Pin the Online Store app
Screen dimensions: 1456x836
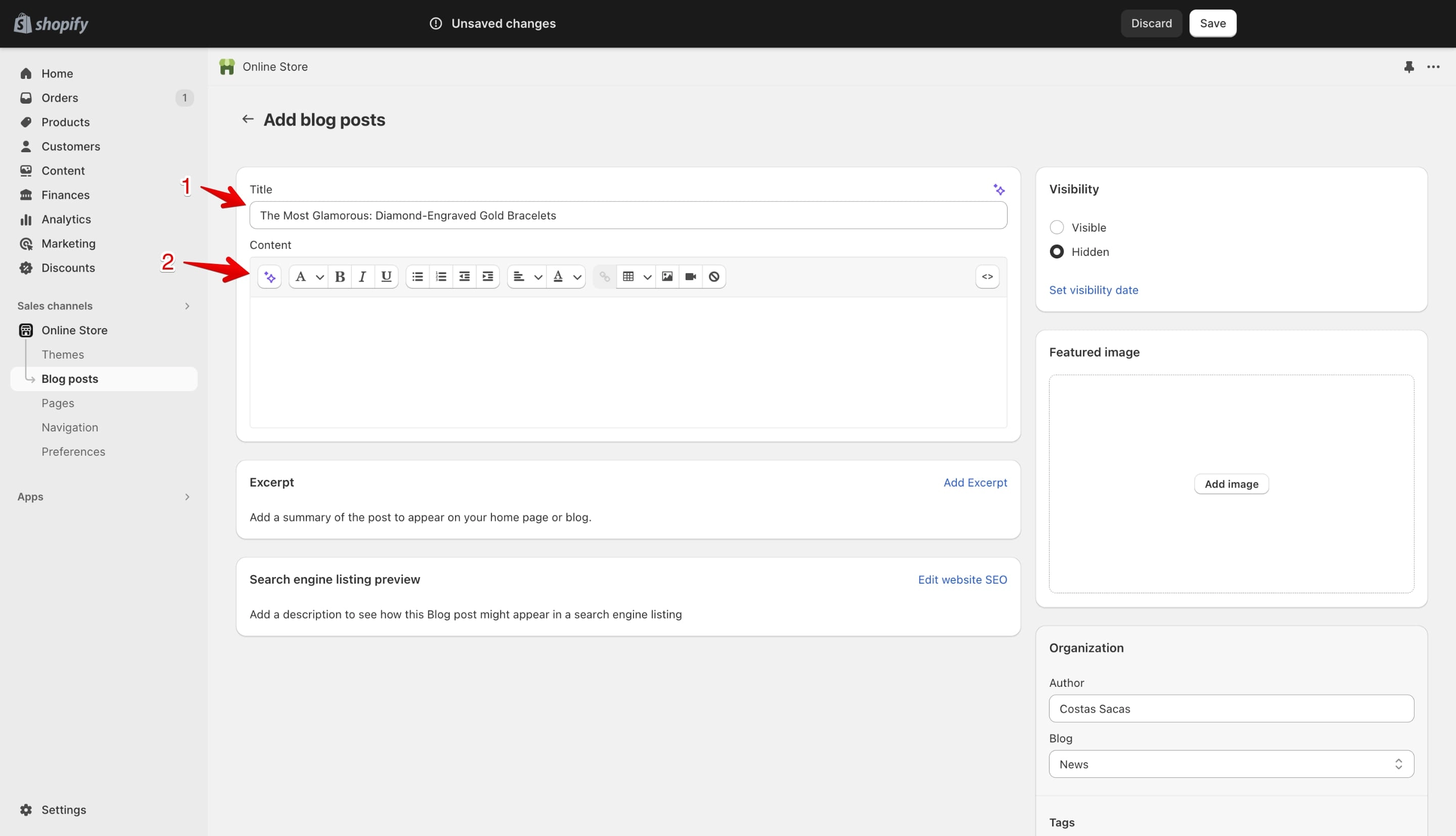[x=1409, y=67]
